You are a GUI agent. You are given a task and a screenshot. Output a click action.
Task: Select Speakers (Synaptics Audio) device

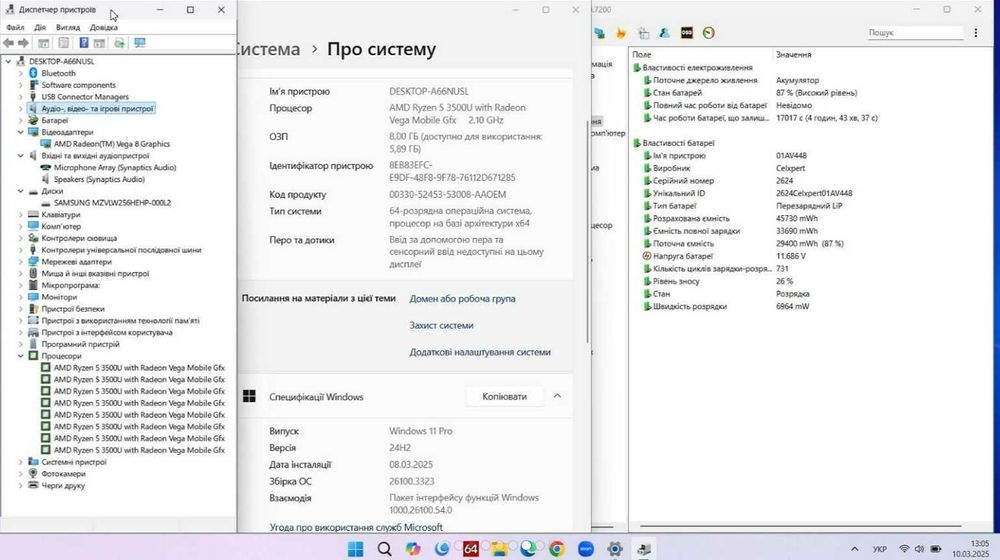(99, 179)
